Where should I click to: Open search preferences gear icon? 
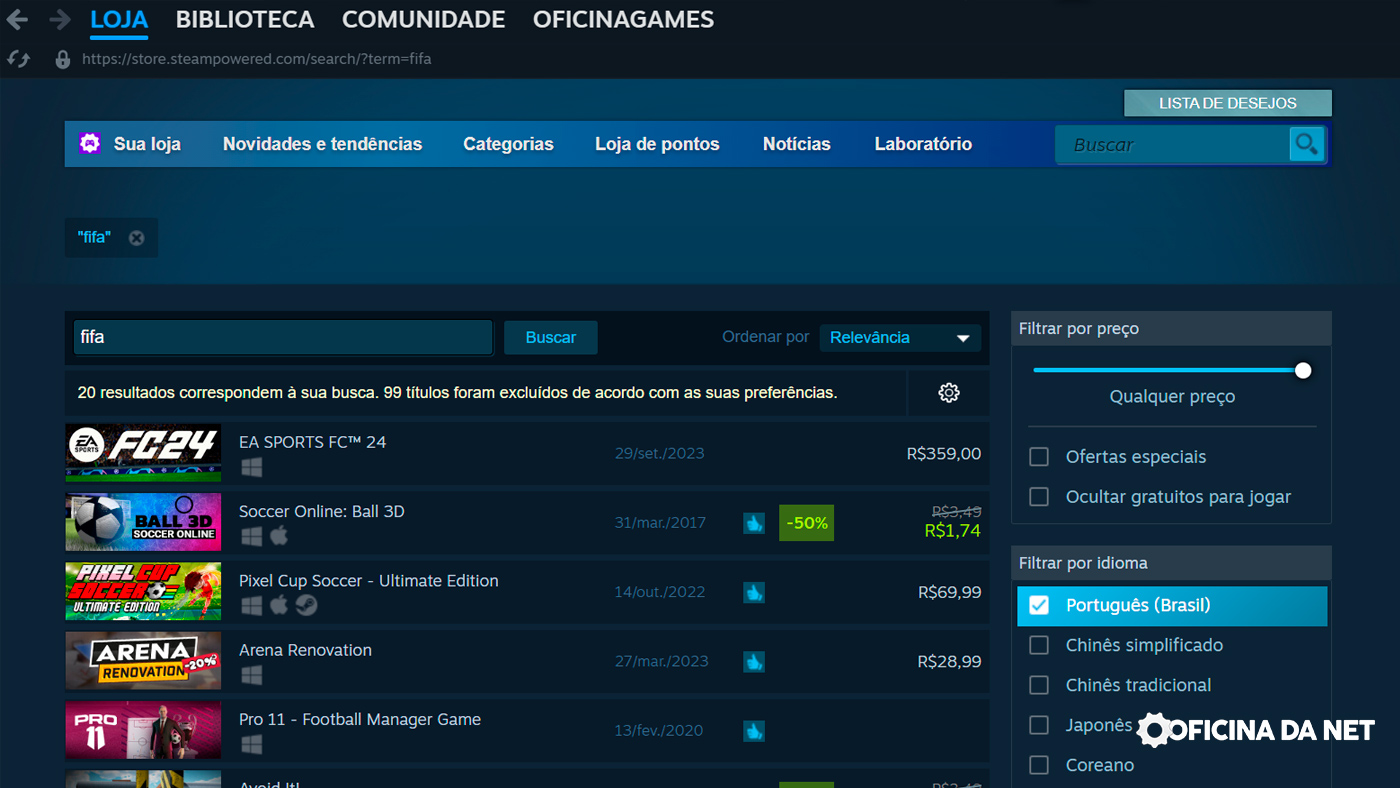(x=949, y=393)
